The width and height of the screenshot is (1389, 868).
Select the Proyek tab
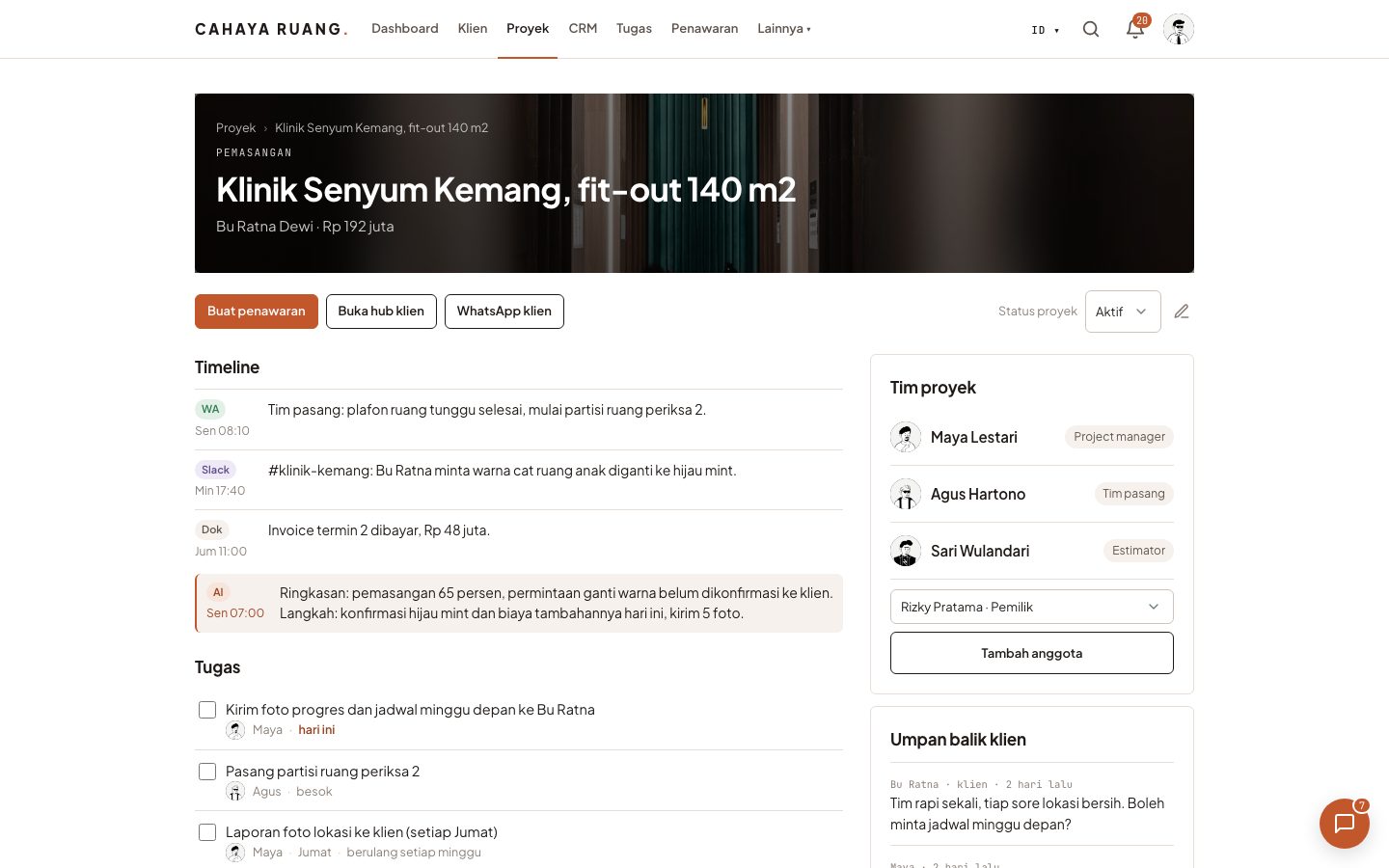click(x=528, y=29)
